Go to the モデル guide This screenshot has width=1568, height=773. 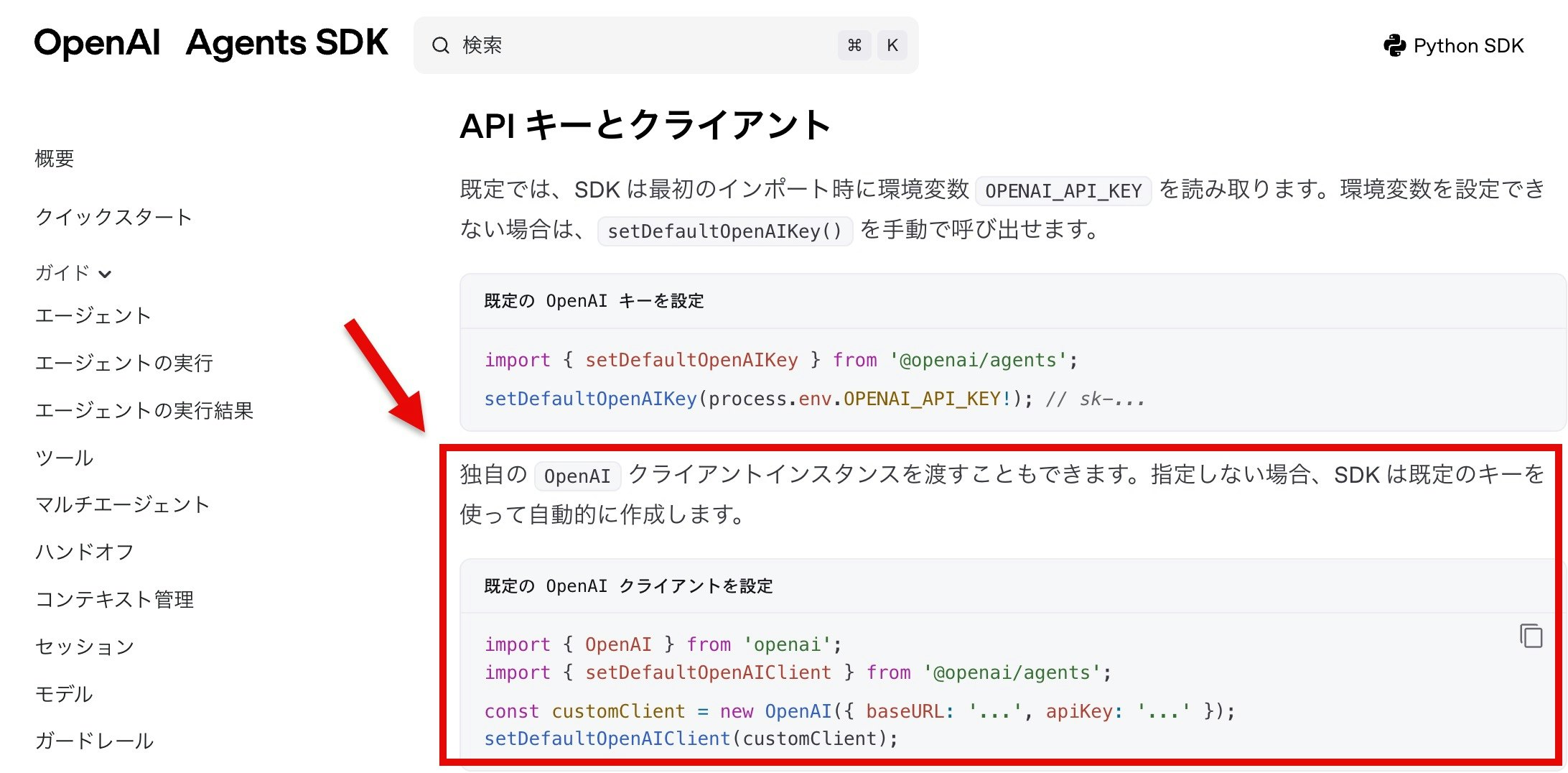(x=65, y=694)
